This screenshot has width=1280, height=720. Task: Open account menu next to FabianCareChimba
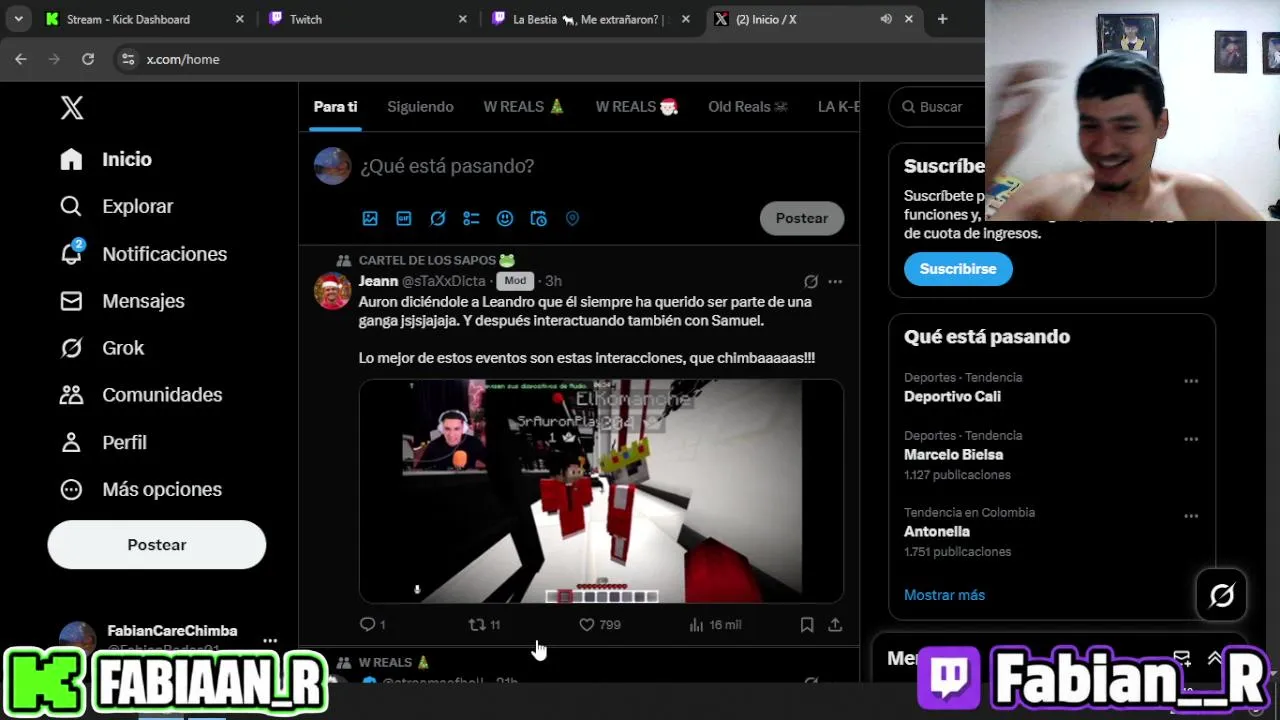270,640
